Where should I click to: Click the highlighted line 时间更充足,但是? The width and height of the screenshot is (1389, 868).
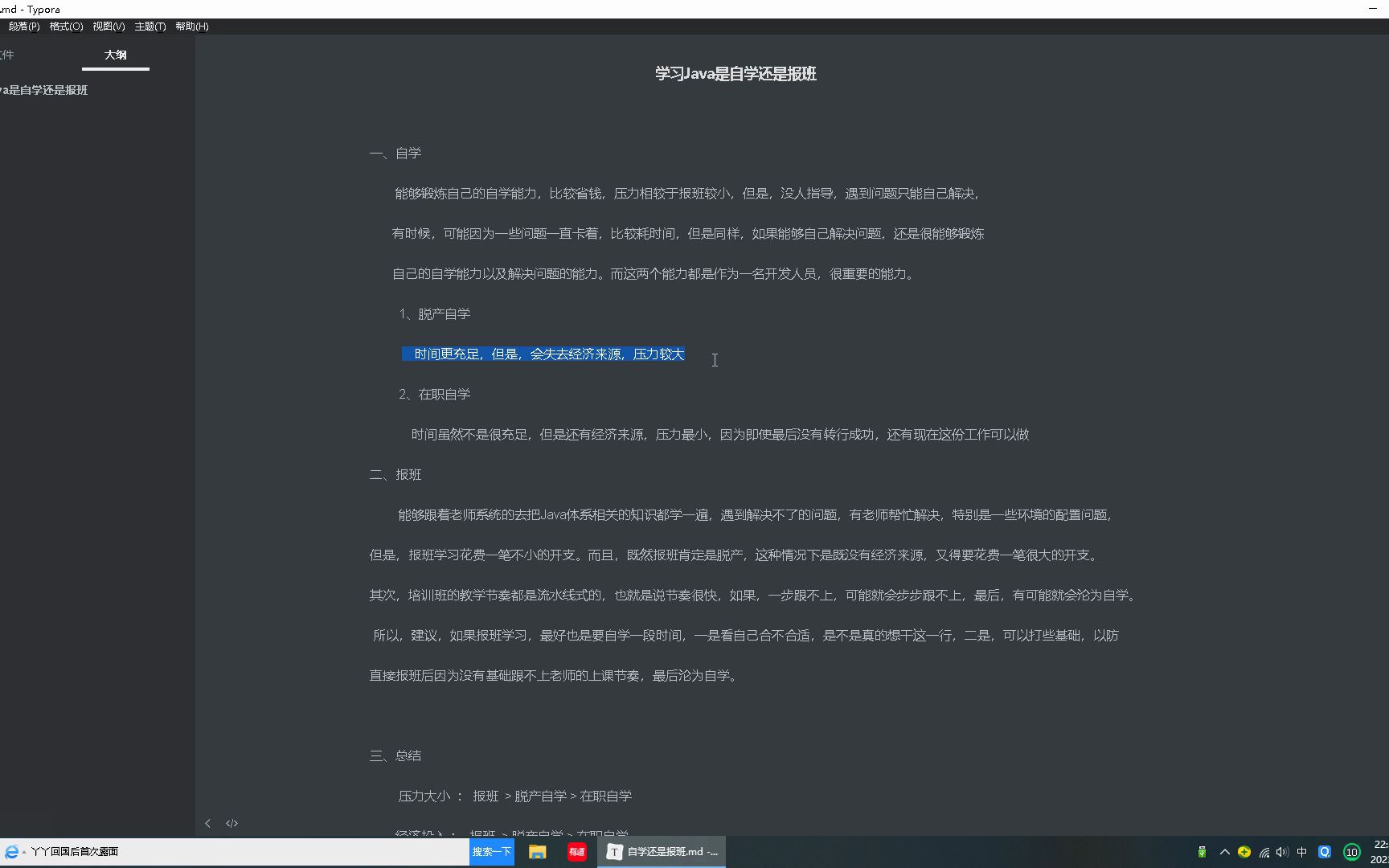543,354
